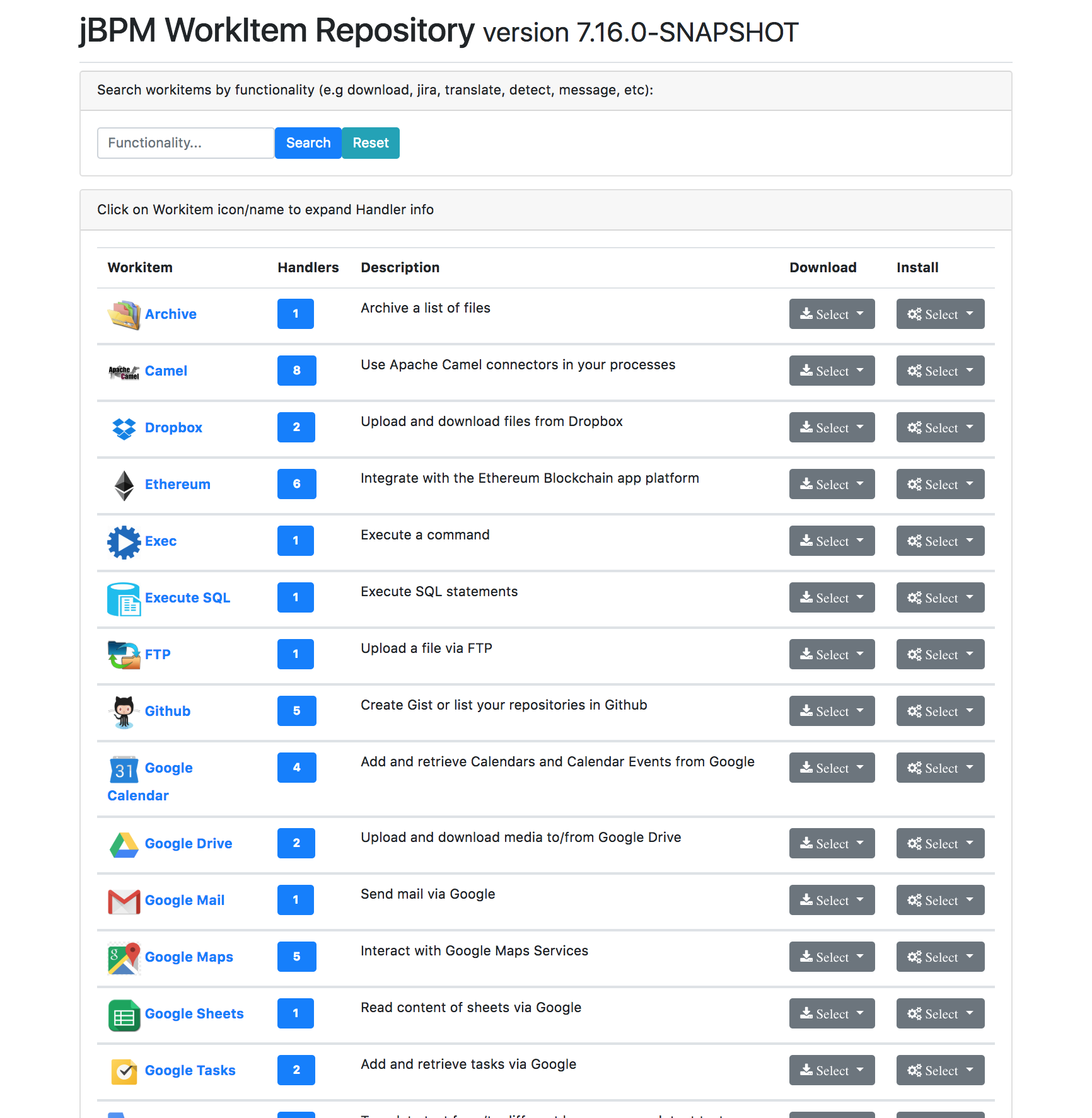This screenshot has height=1118, width=1092.
Task: Click the FTP transfer icon
Action: coord(124,655)
